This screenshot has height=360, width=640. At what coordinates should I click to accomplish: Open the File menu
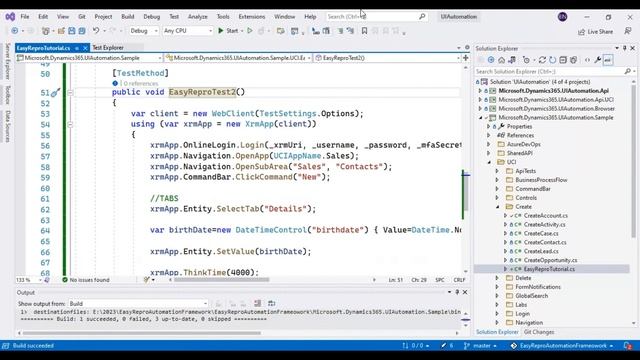pyautogui.click(x=25, y=17)
